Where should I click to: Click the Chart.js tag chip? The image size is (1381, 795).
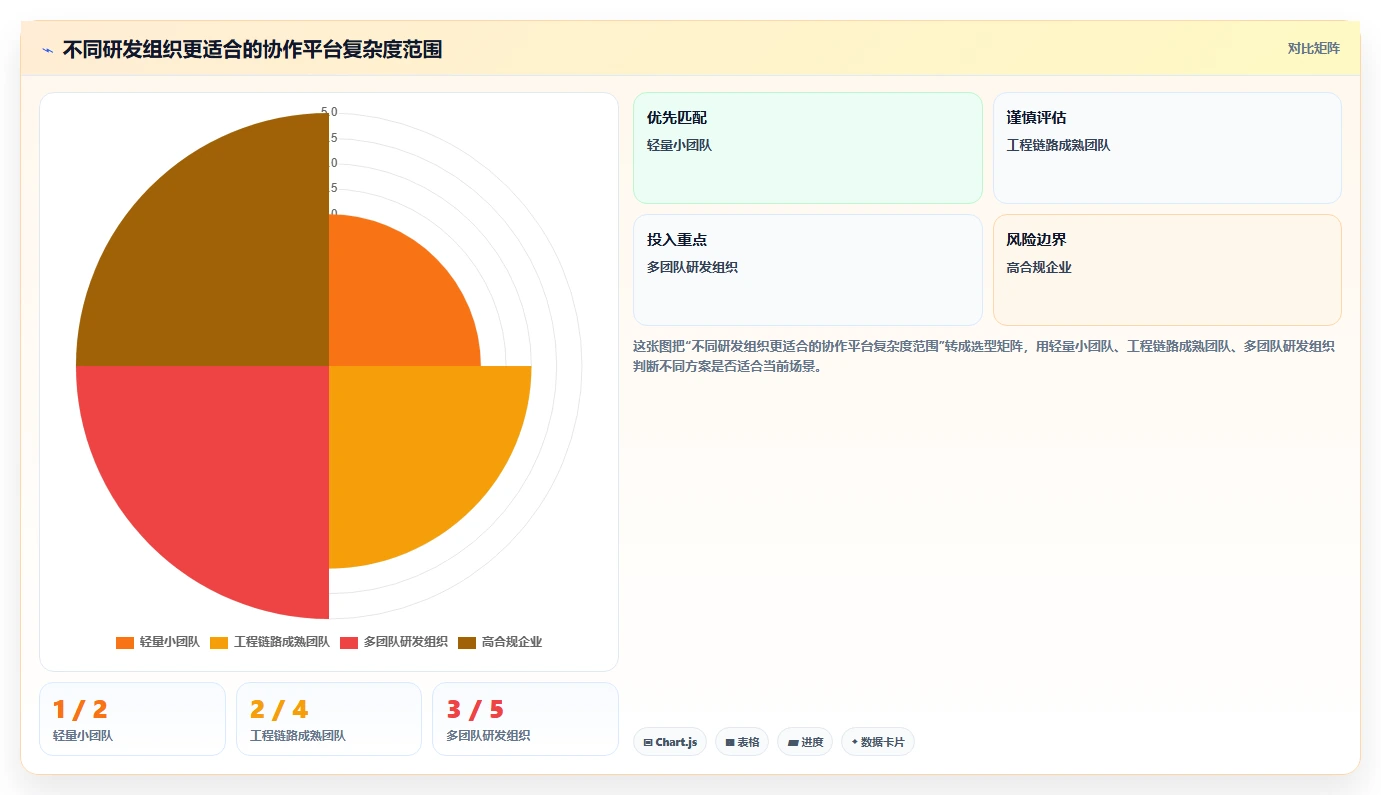click(670, 742)
